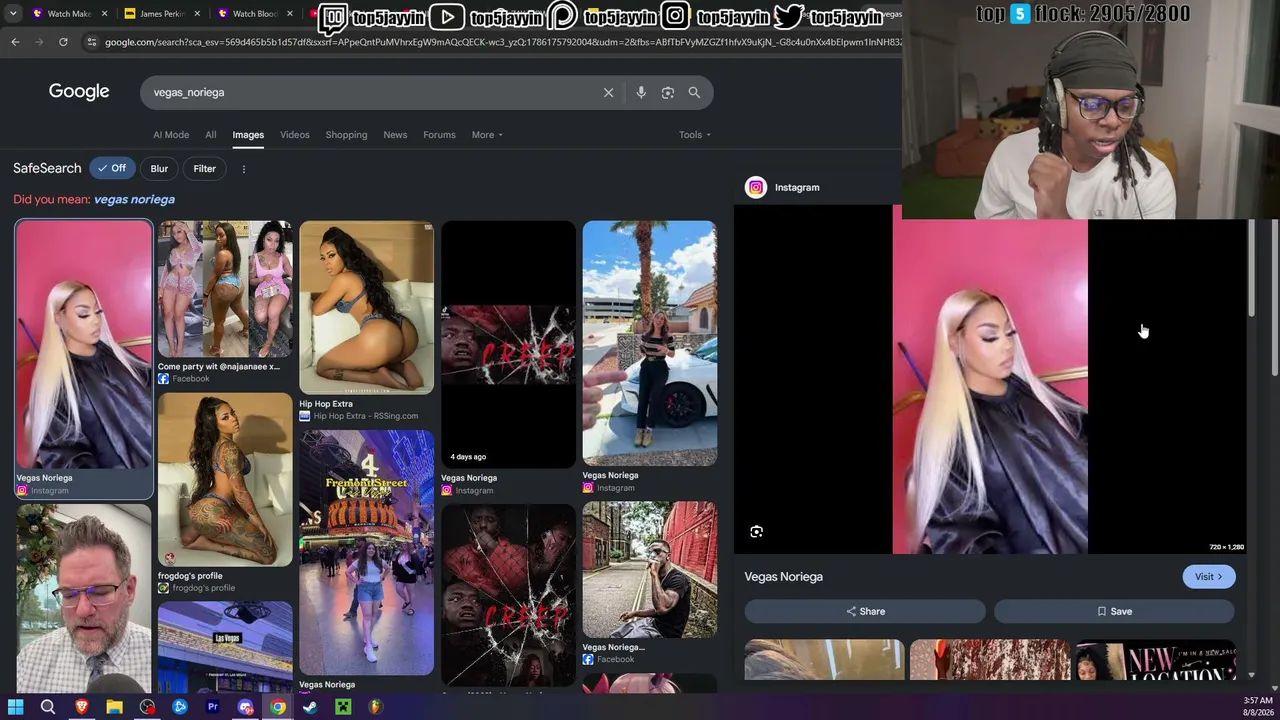Select the SafeSearch Blur option
Screen dimensions: 1280x720
(159, 168)
